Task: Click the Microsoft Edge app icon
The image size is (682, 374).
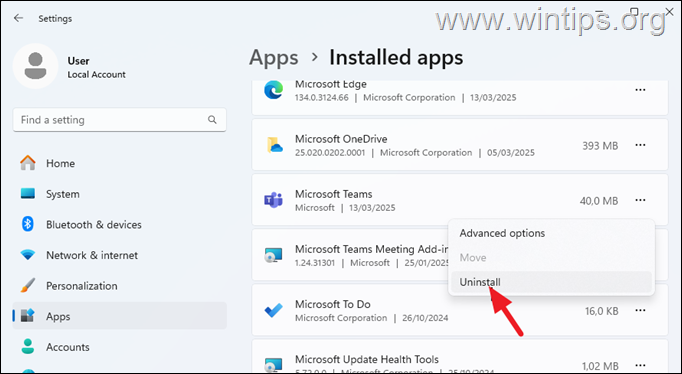Action: point(274,90)
